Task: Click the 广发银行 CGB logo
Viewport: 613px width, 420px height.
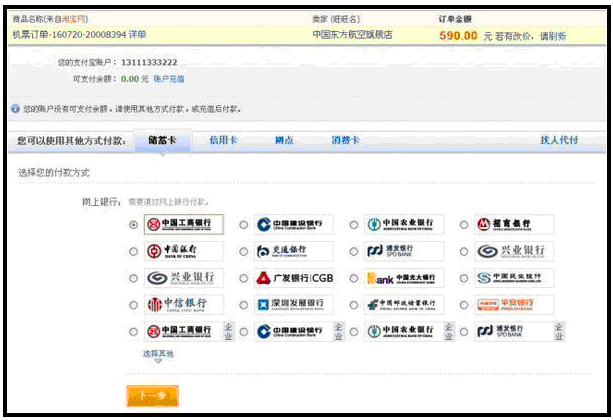Action: (x=294, y=278)
